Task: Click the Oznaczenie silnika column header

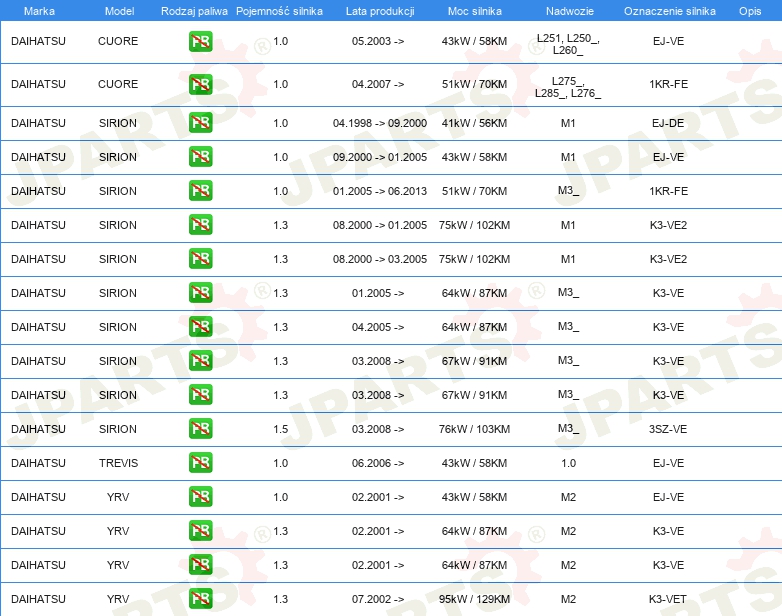Action: point(670,11)
